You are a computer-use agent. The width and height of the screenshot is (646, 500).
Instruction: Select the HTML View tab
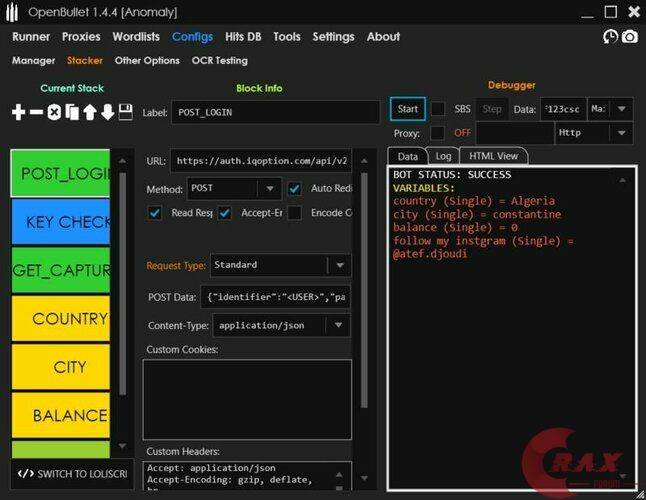point(493,156)
